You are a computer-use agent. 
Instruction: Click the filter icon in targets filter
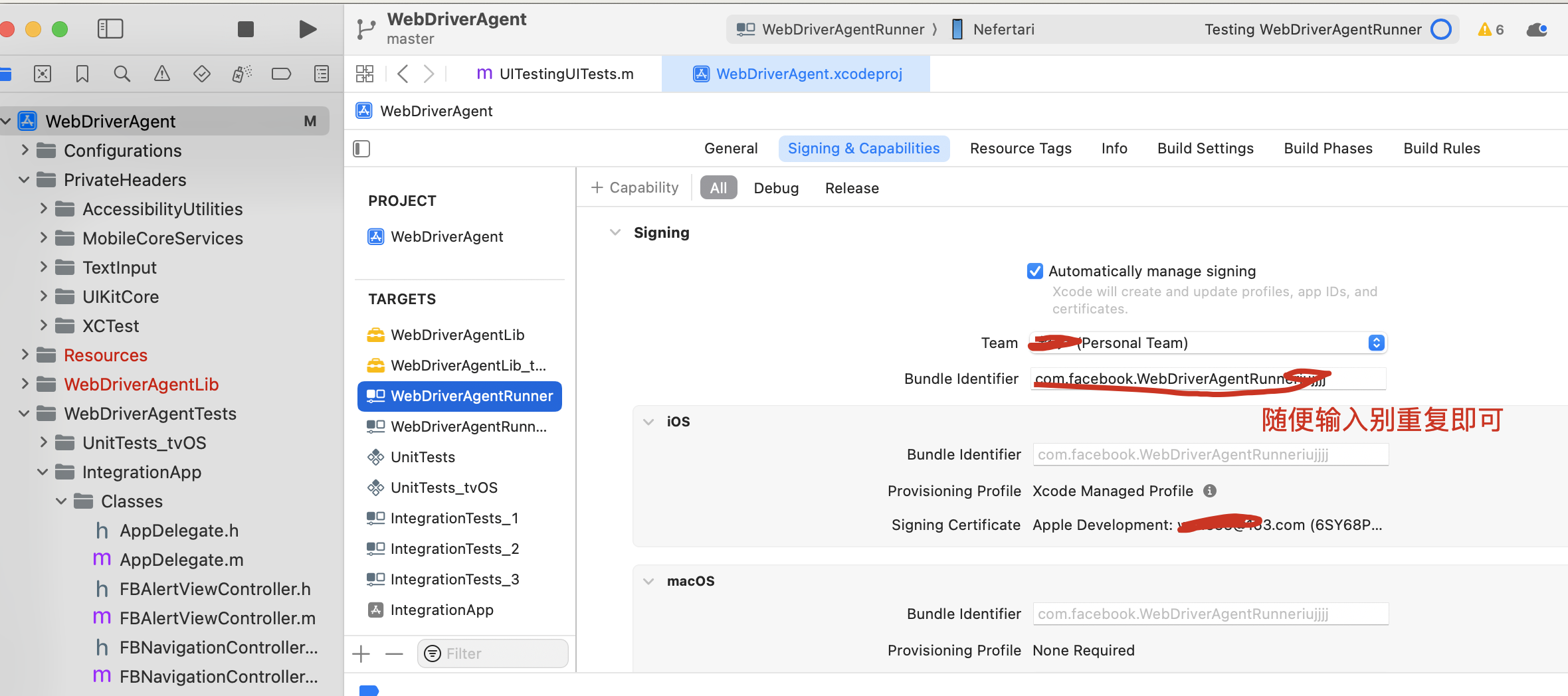click(x=433, y=654)
